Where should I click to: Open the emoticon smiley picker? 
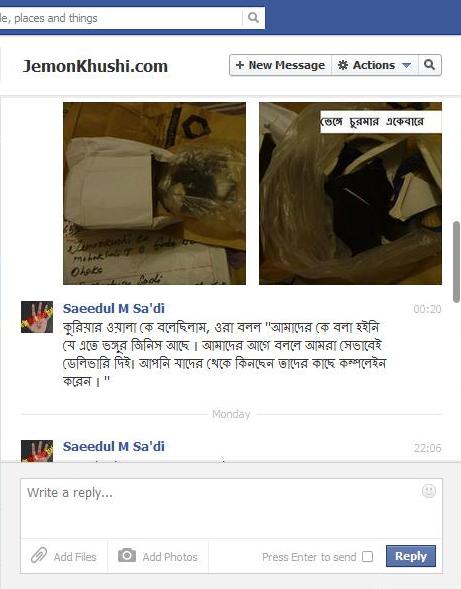tap(429, 491)
